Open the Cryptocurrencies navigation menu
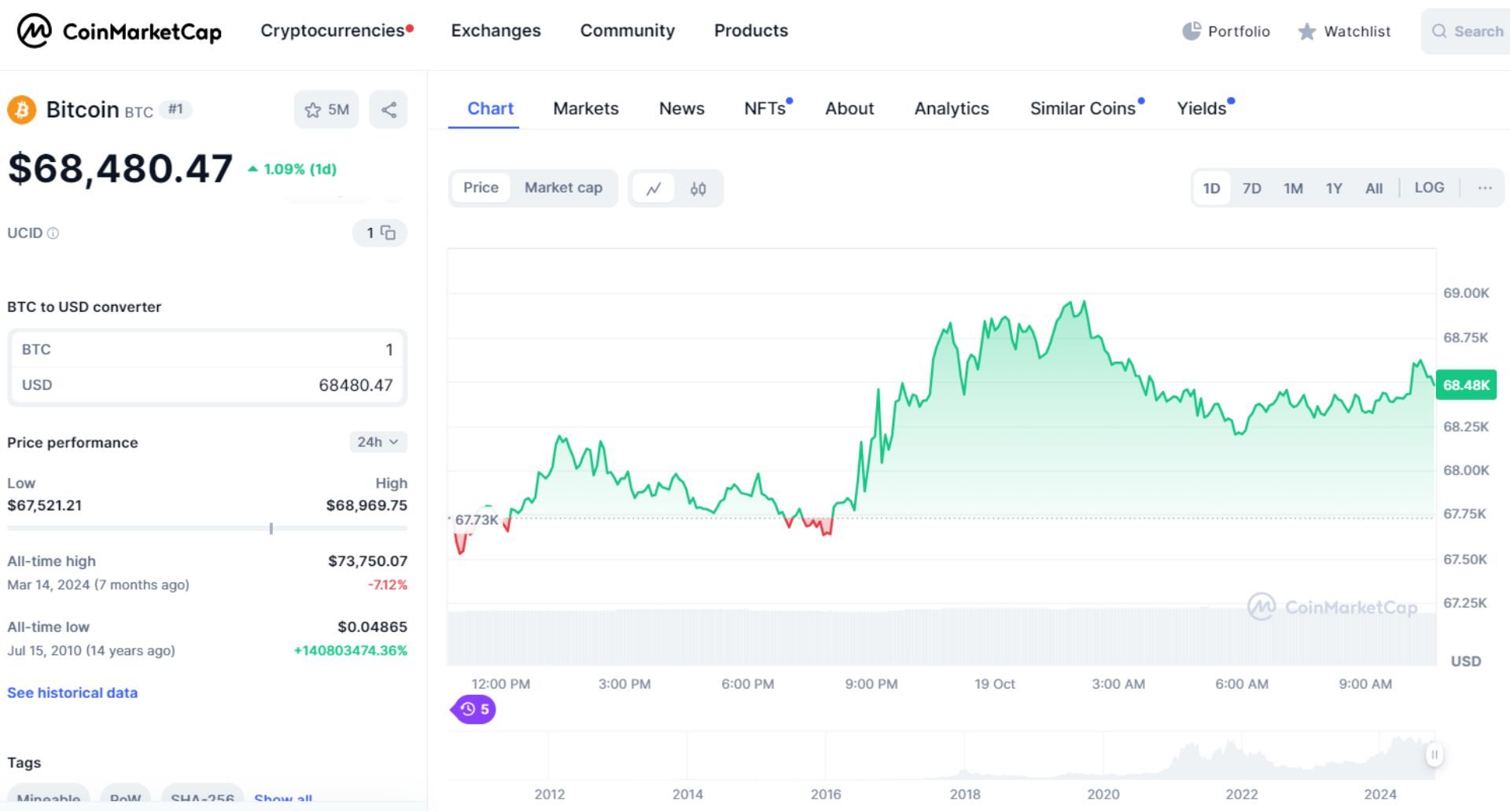 coord(333,31)
